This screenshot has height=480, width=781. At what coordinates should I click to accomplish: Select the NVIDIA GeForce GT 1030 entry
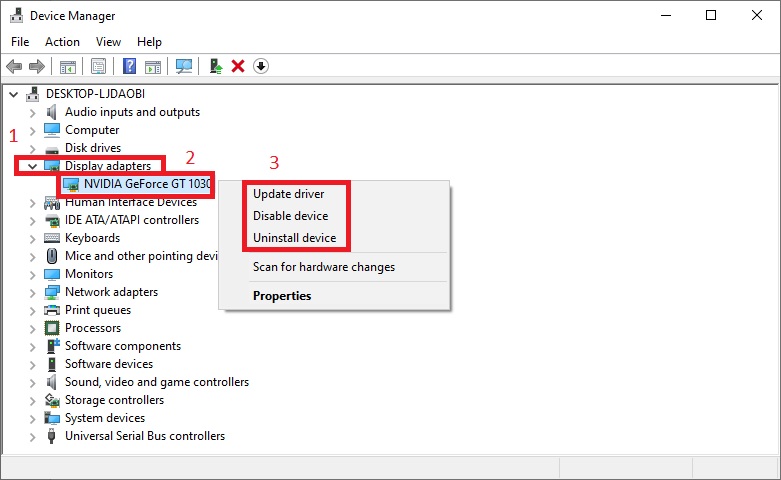click(147, 184)
